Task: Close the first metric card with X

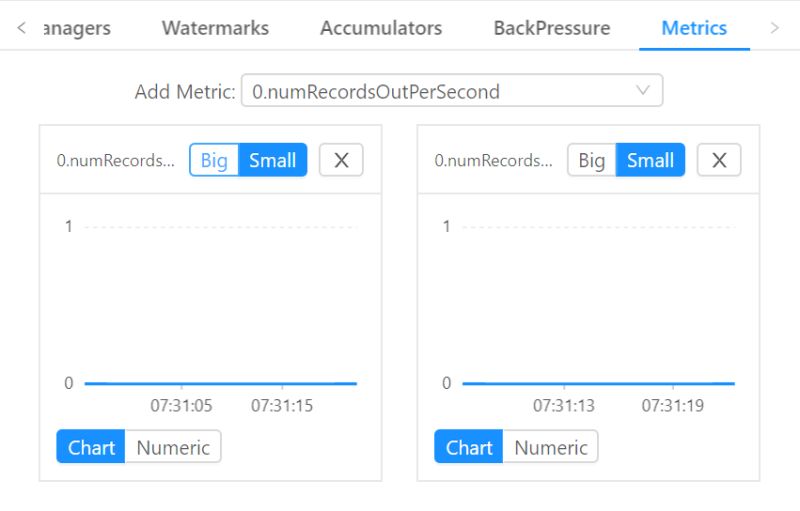Action: (341, 160)
